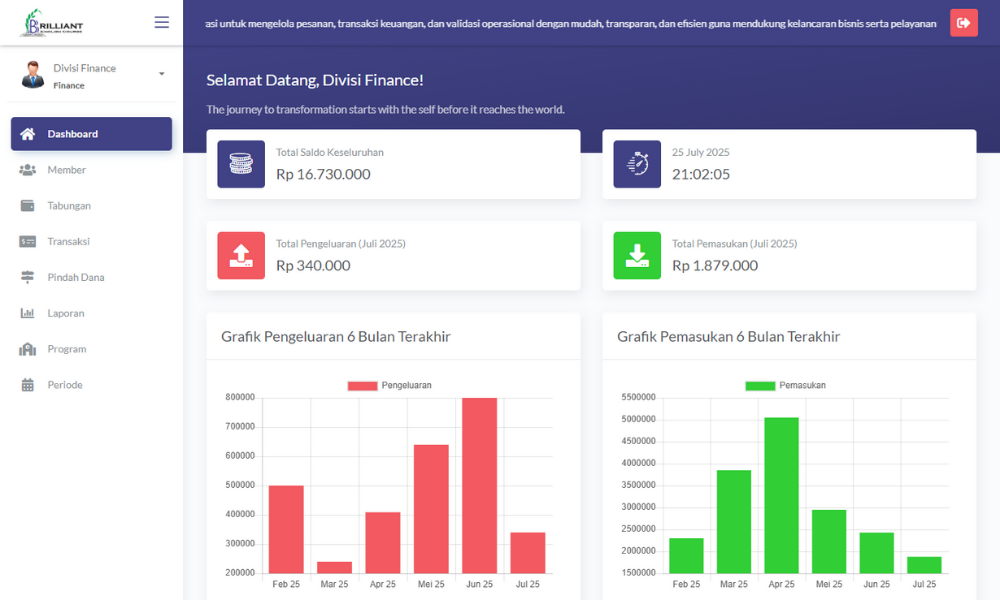This screenshot has height=600, width=1000.
Task: Toggle the hamburger sidebar menu
Action: pyautogui.click(x=161, y=22)
